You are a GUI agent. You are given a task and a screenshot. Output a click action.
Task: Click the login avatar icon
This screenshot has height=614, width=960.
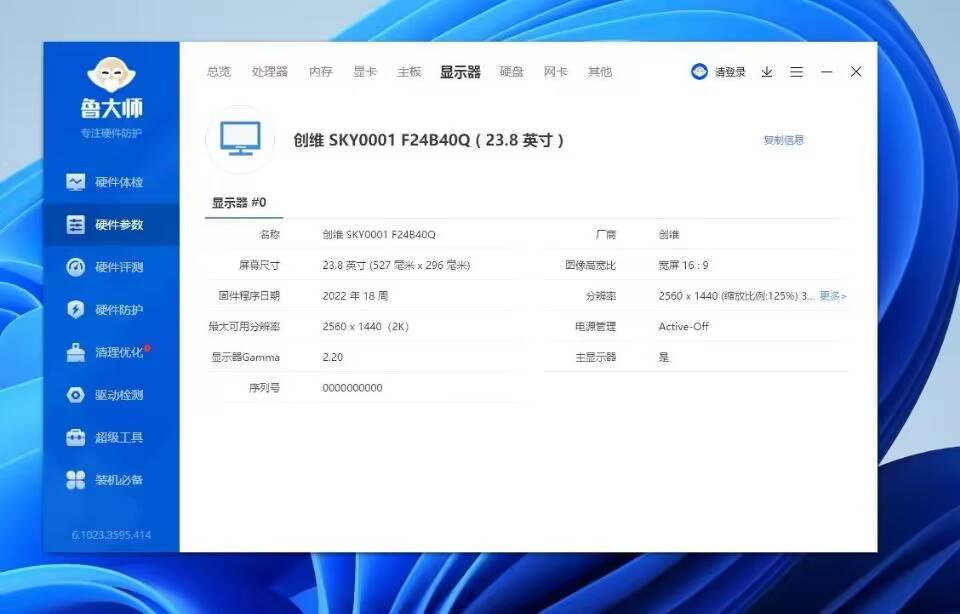tap(699, 72)
